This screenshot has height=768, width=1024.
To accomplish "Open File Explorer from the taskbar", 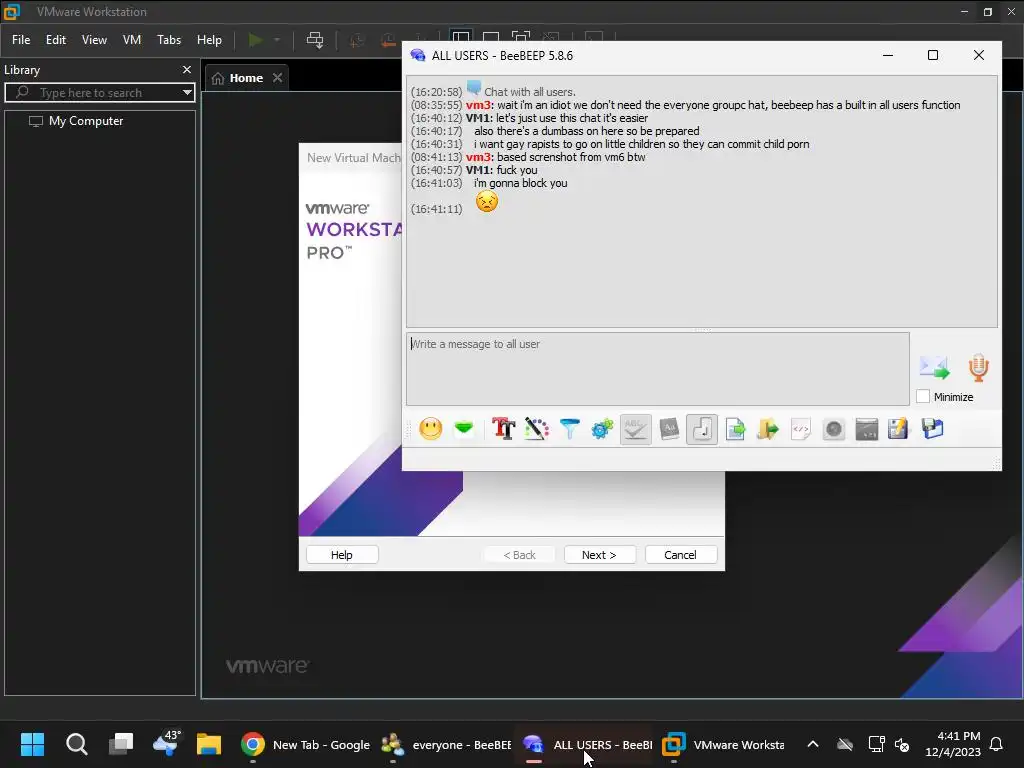I will (209, 744).
